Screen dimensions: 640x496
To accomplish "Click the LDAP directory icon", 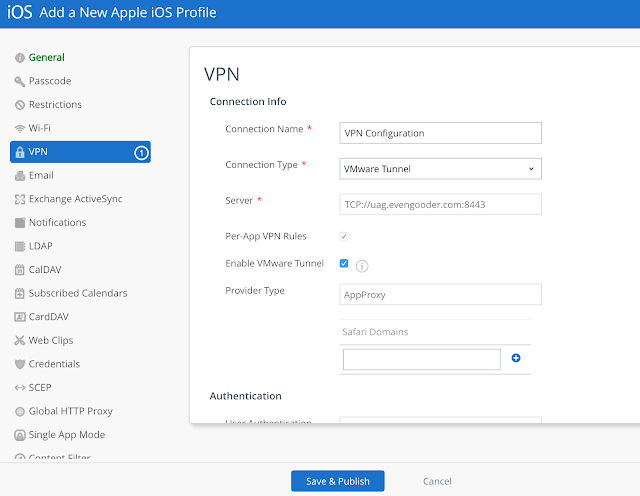I will tap(20, 247).
